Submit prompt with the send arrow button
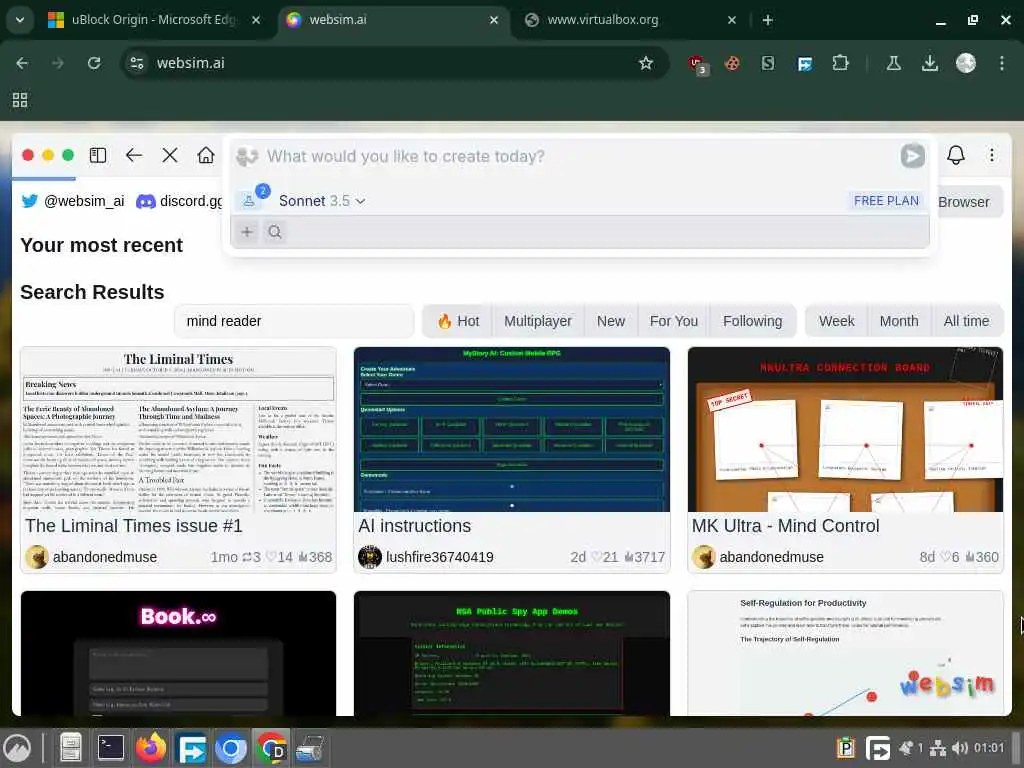1024x768 pixels. click(912, 156)
